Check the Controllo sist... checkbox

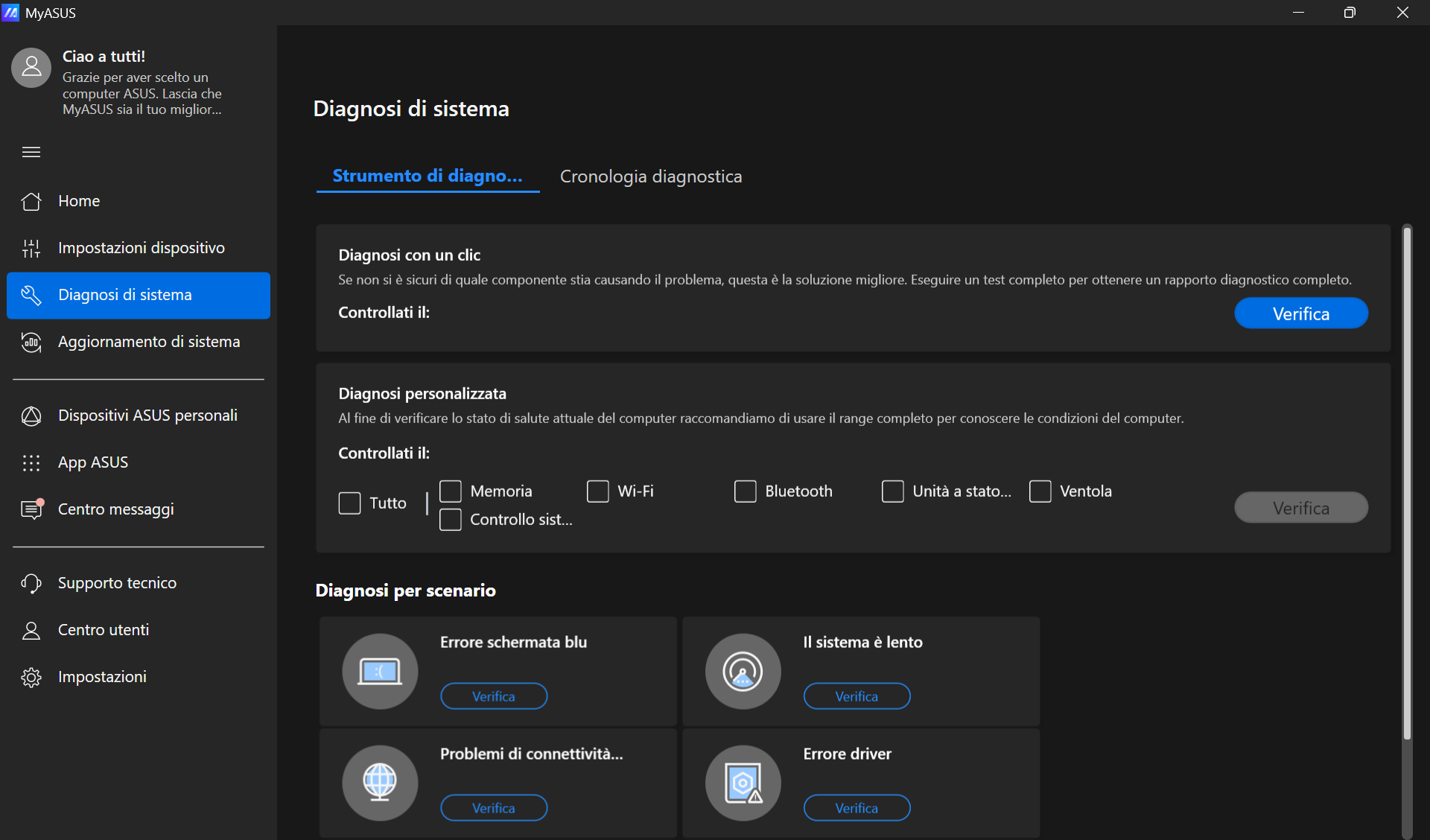pos(451,520)
